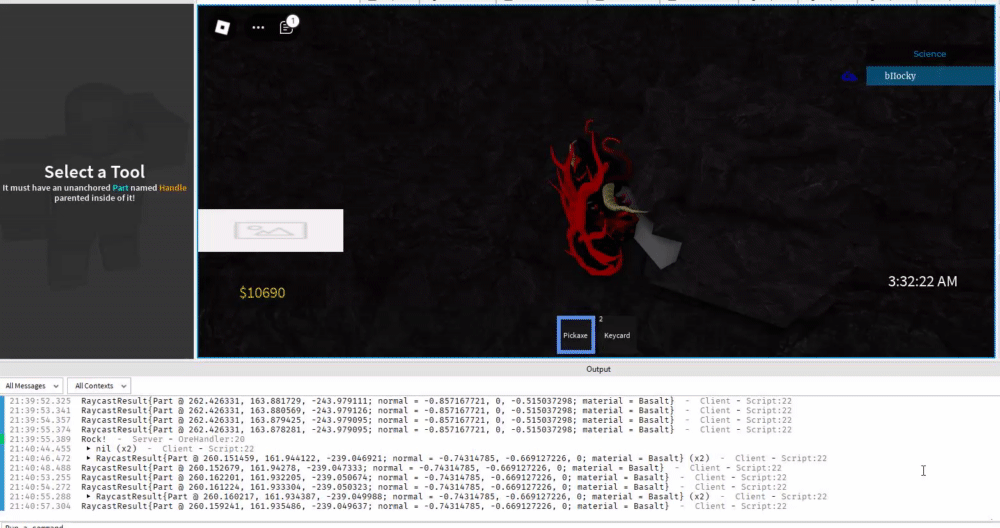The height and width of the screenshot is (528, 1000).
Task: Click the OreHandler:20 script reference
Action: [x=211, y=439]
